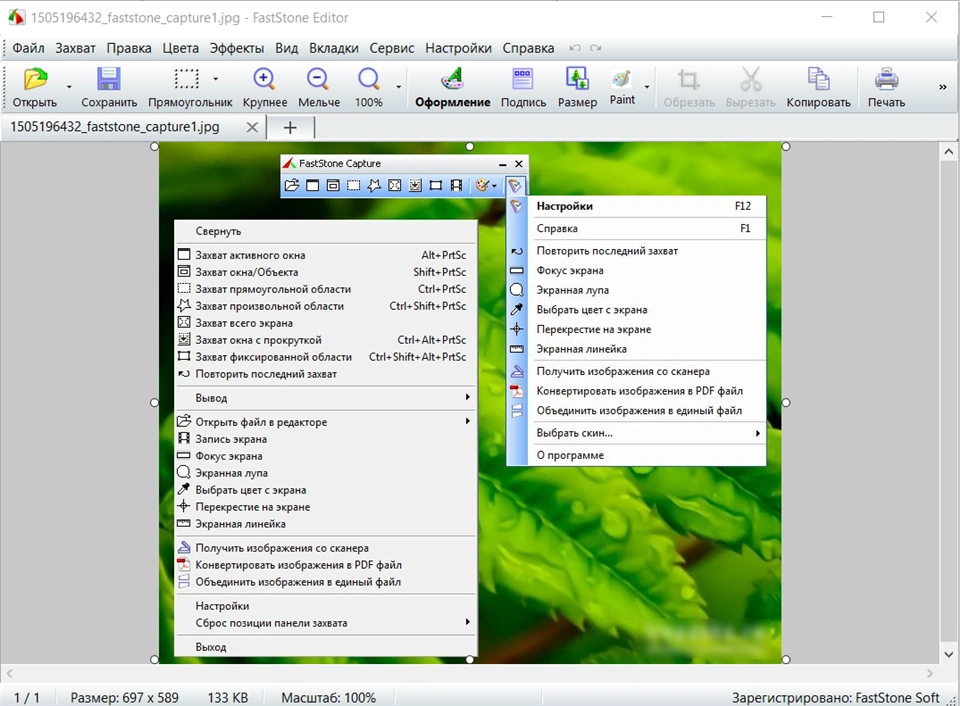The image size is (960, 706).
Task: Click the horizontal scrollbar left arrow
Action: [9, 674]
